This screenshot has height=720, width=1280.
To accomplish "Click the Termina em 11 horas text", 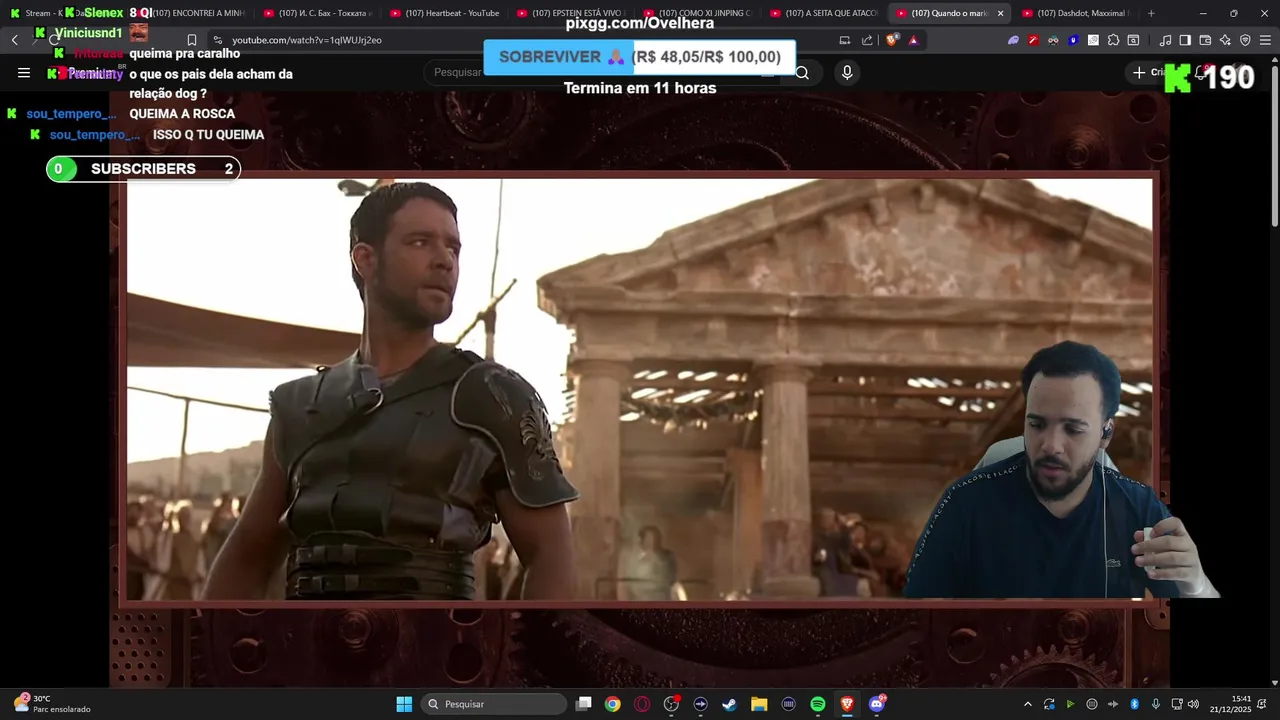I will [x=640, y=88].
